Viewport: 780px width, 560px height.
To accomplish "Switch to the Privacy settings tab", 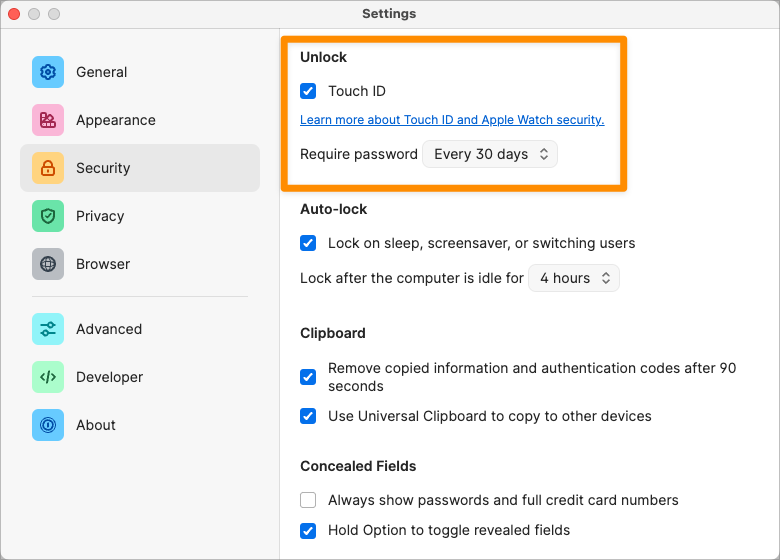I will tap(100, 216).
